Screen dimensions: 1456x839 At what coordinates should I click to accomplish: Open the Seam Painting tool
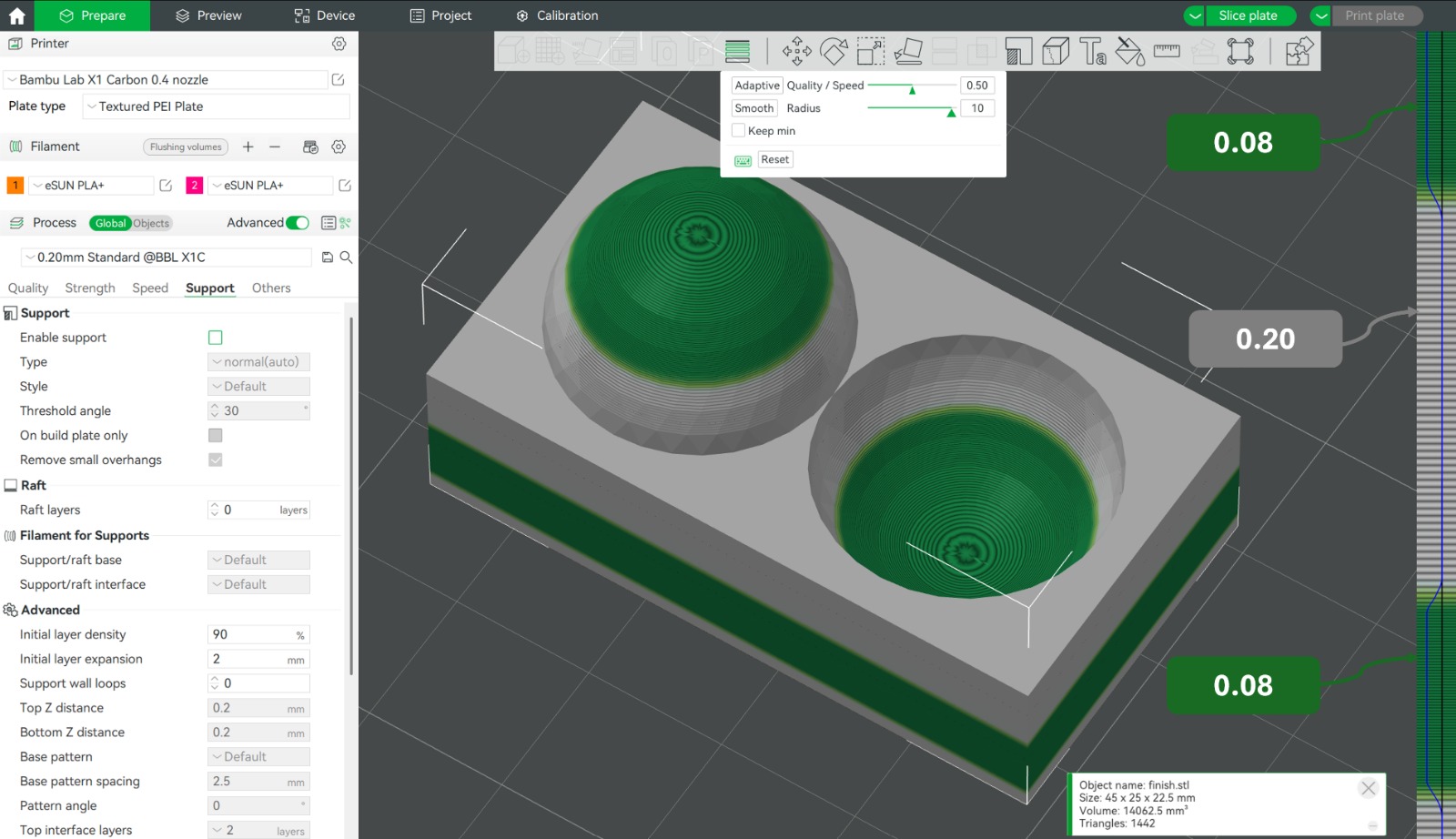pyautogui.click(x=1056, y=52)
